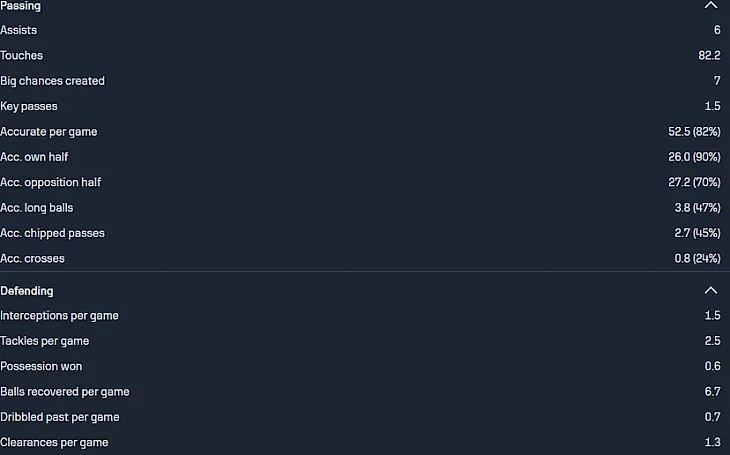Click the Clearances per game label
Viewport: 730px width, 455px height.
coord(54,442)
